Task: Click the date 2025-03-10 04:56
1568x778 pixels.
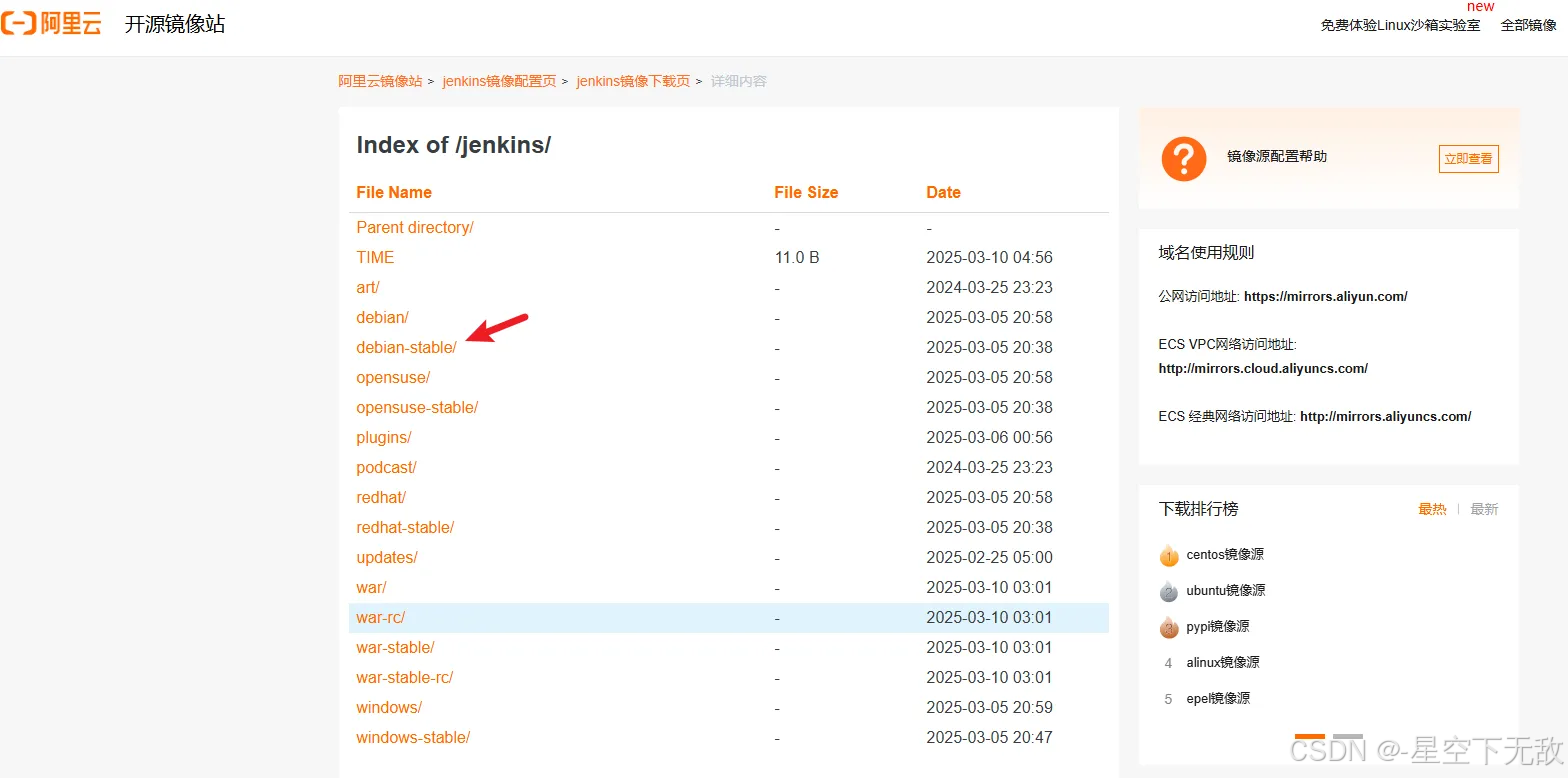Action: (989, 257)
